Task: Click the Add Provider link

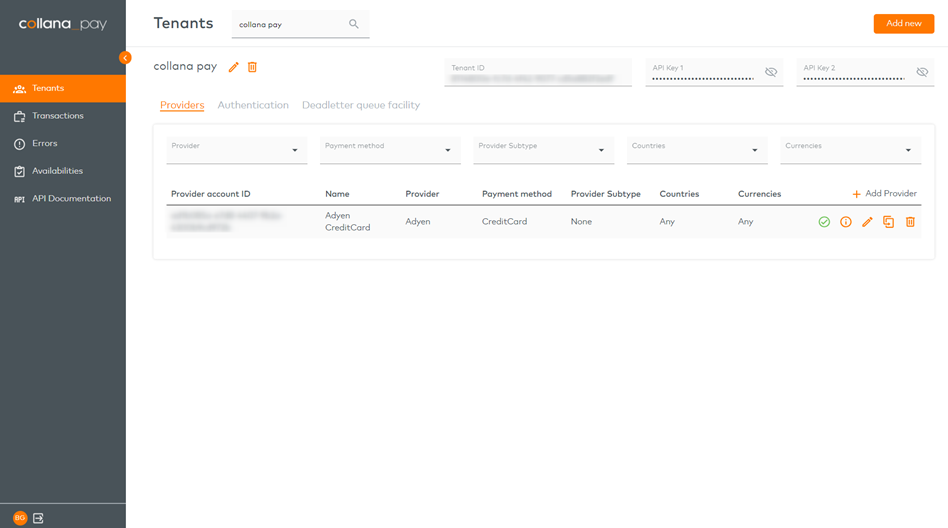Action: (885, 194)
